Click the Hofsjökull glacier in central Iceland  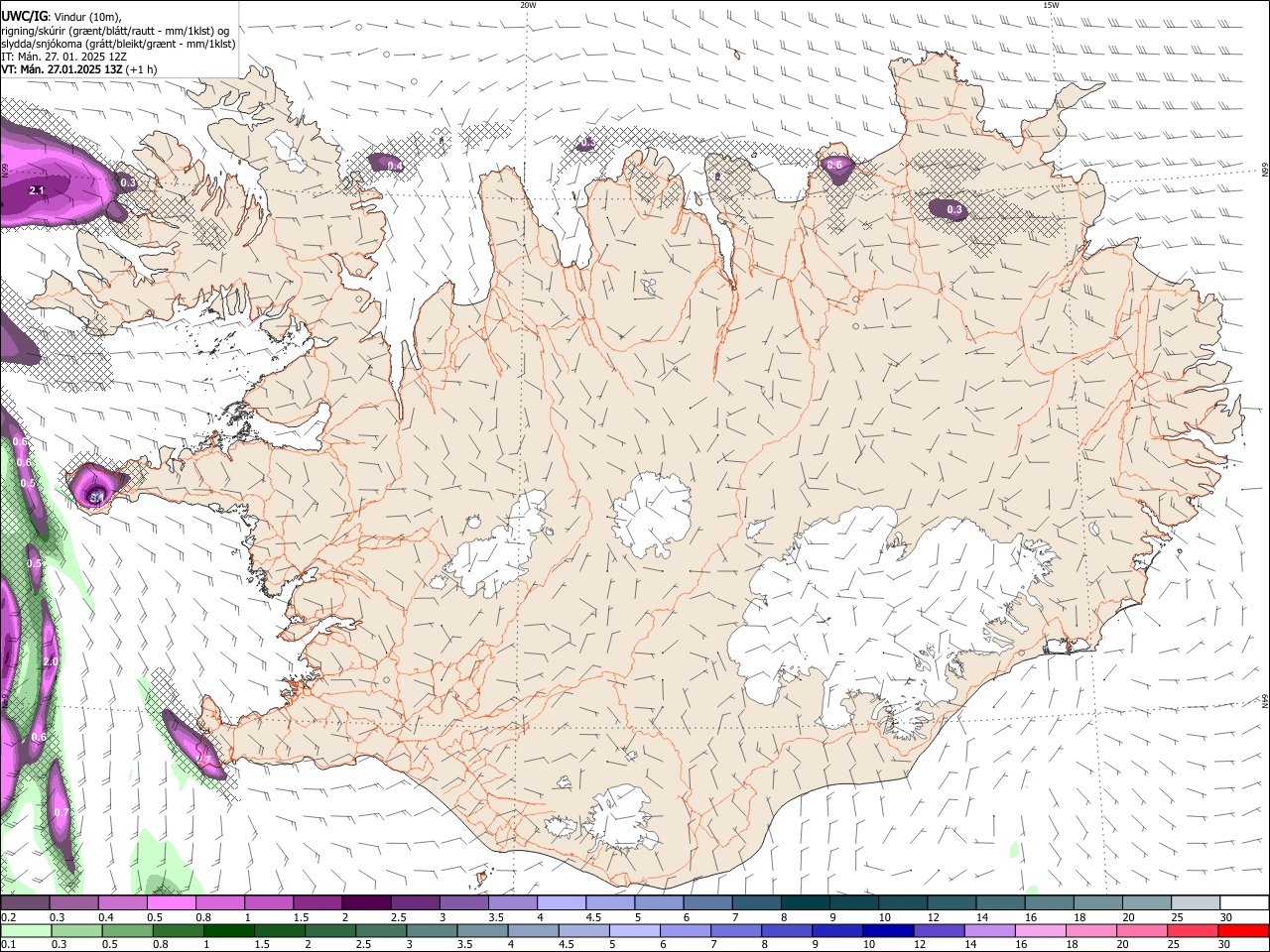(652, 516)
